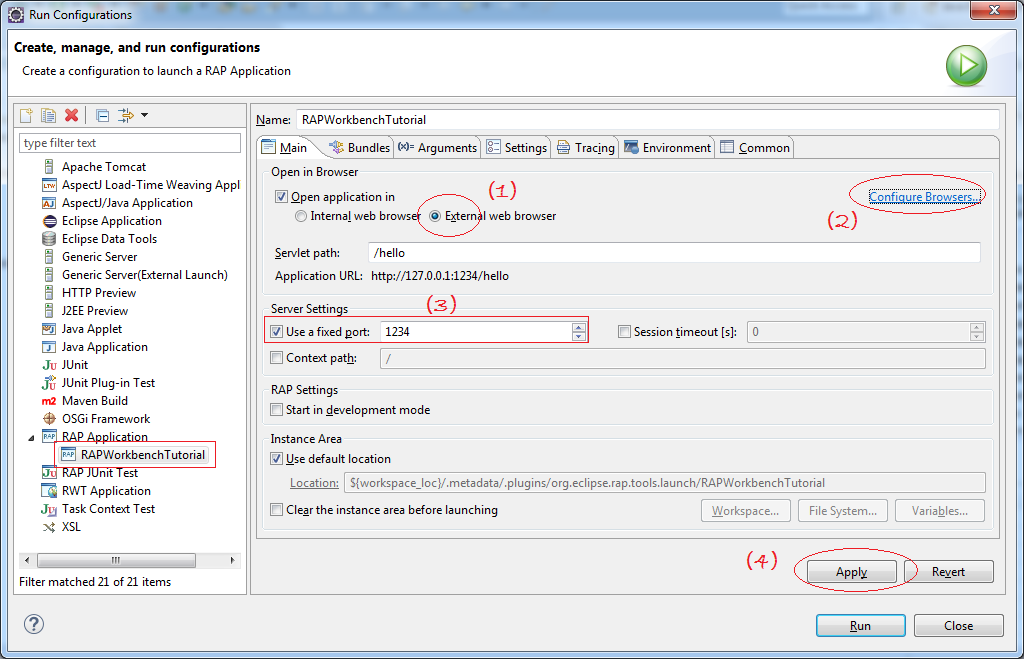Viewport: 1024px width, 659px height.
Task: Enable Clear the instance area before launching
Action: 276,510
